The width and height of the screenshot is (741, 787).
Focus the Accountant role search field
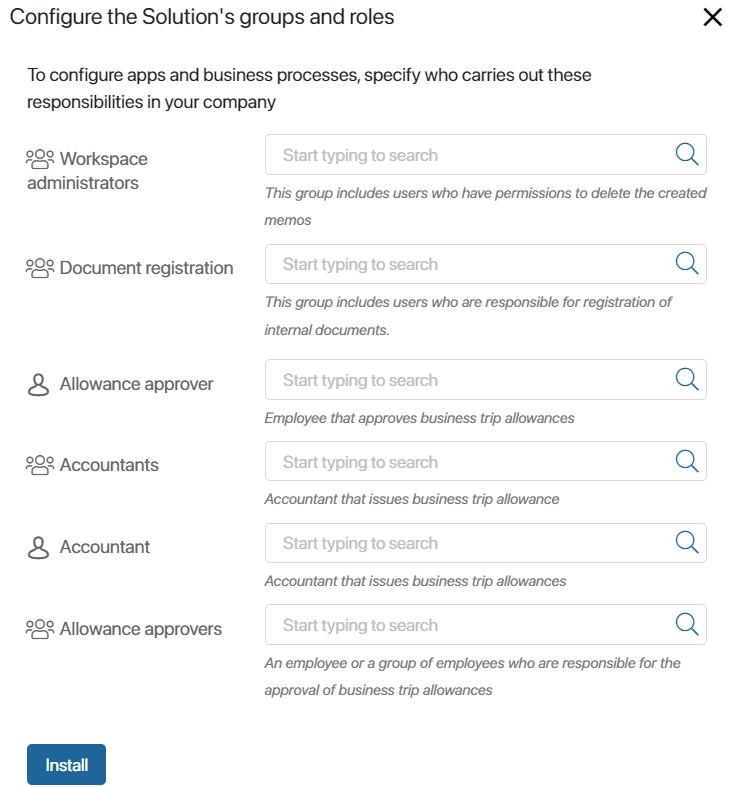[485, 543]
